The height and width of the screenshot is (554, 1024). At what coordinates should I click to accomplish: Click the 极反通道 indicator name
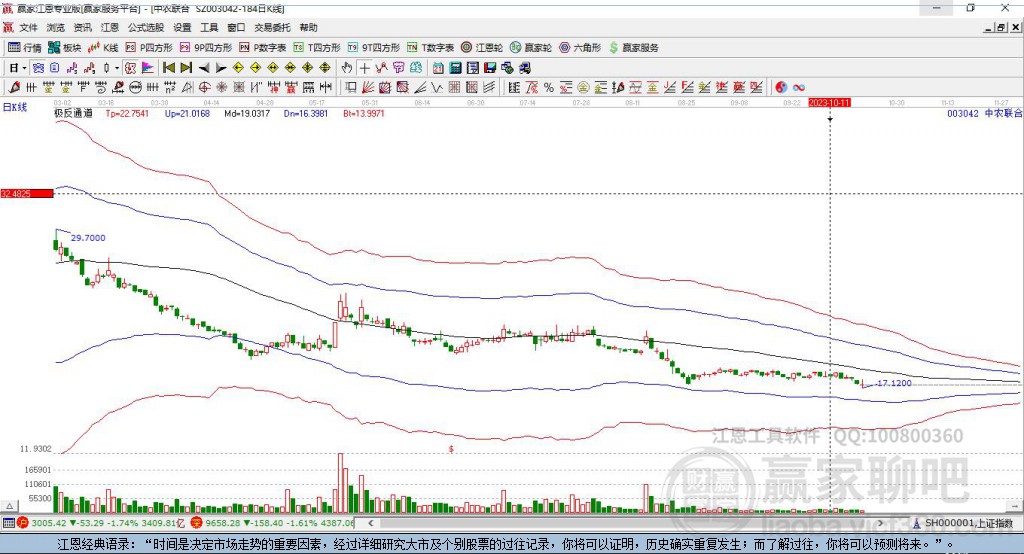(x=73, y=113)
